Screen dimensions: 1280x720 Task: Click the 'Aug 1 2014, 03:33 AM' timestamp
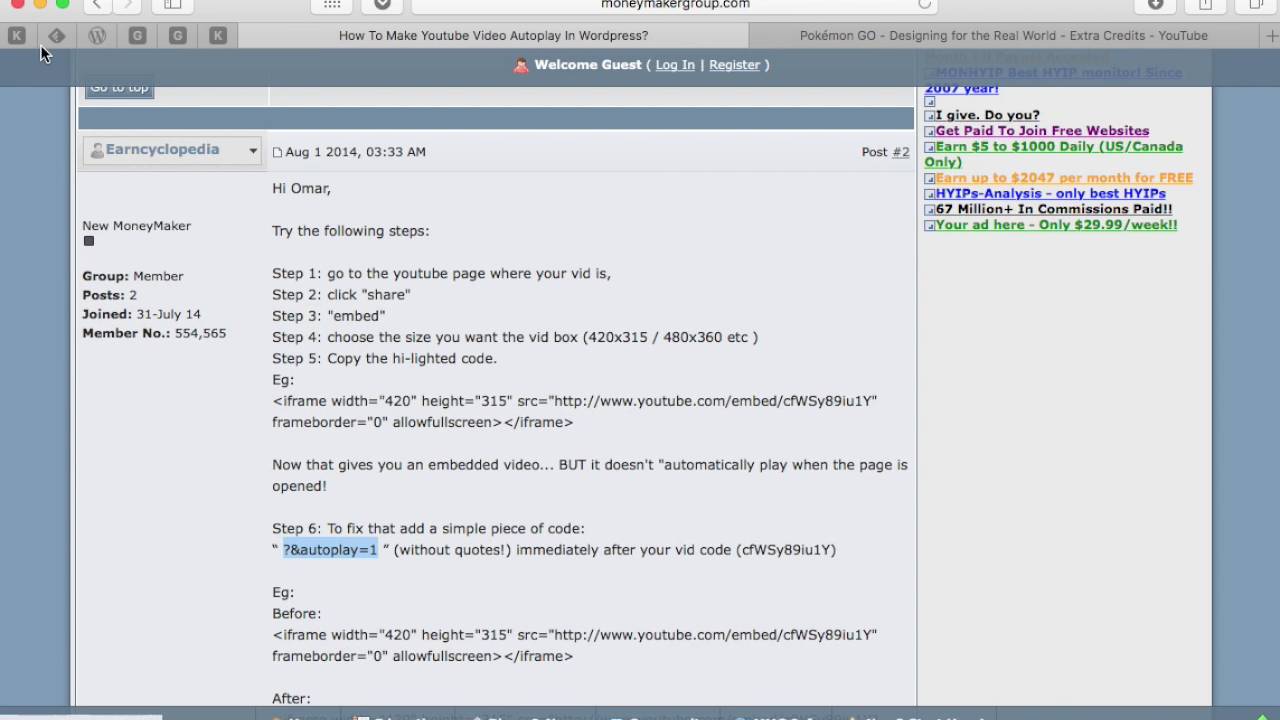click(355, 152)
